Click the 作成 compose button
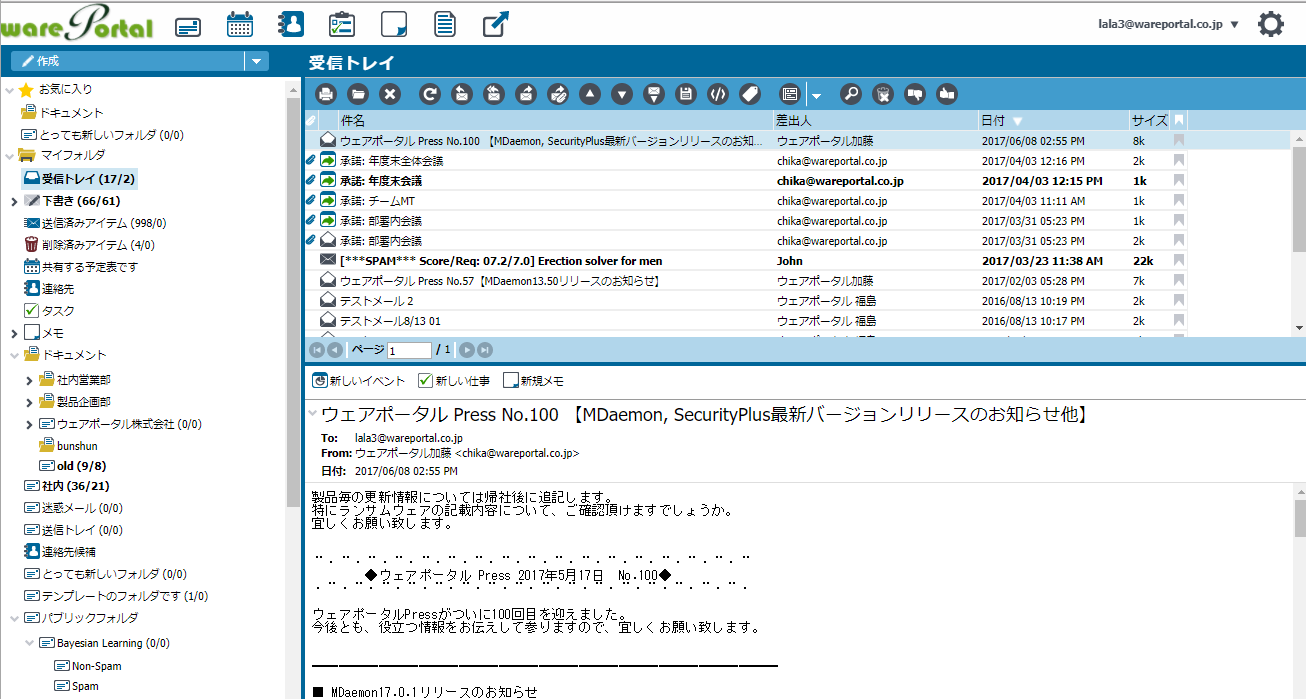This screenshot has width=1306, height=699. [127, 61]
